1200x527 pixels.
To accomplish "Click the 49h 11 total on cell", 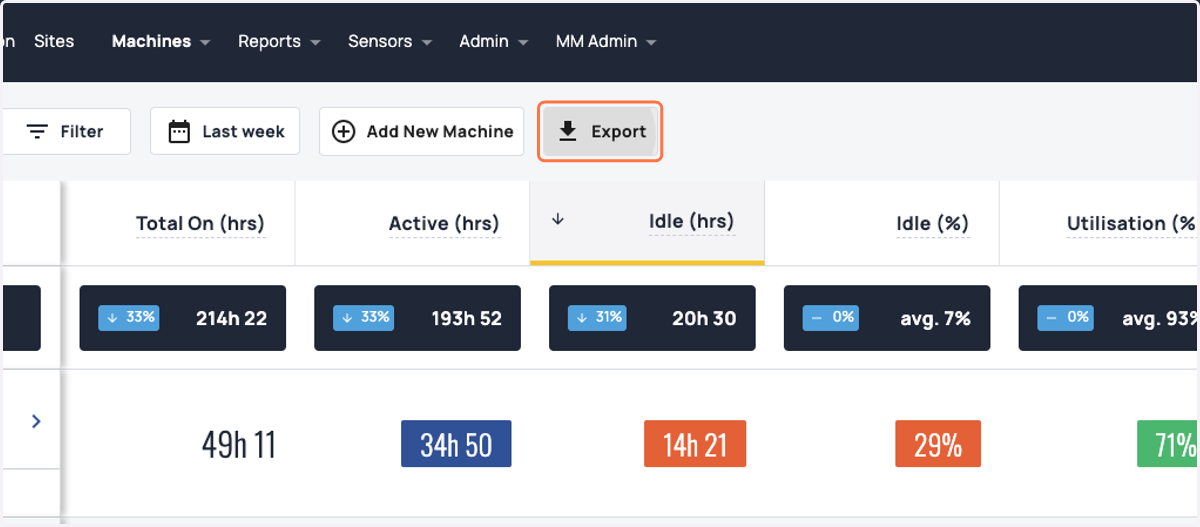I will [239, 444].
